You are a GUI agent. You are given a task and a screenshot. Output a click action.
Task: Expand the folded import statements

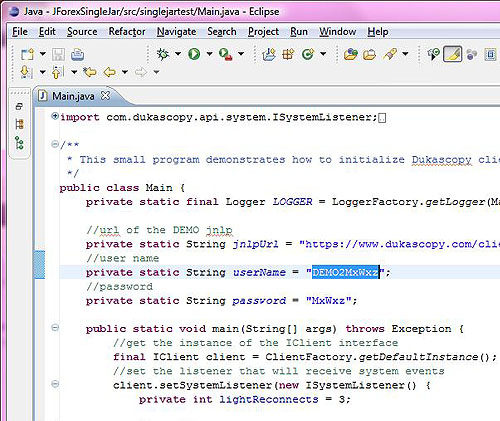55,116
